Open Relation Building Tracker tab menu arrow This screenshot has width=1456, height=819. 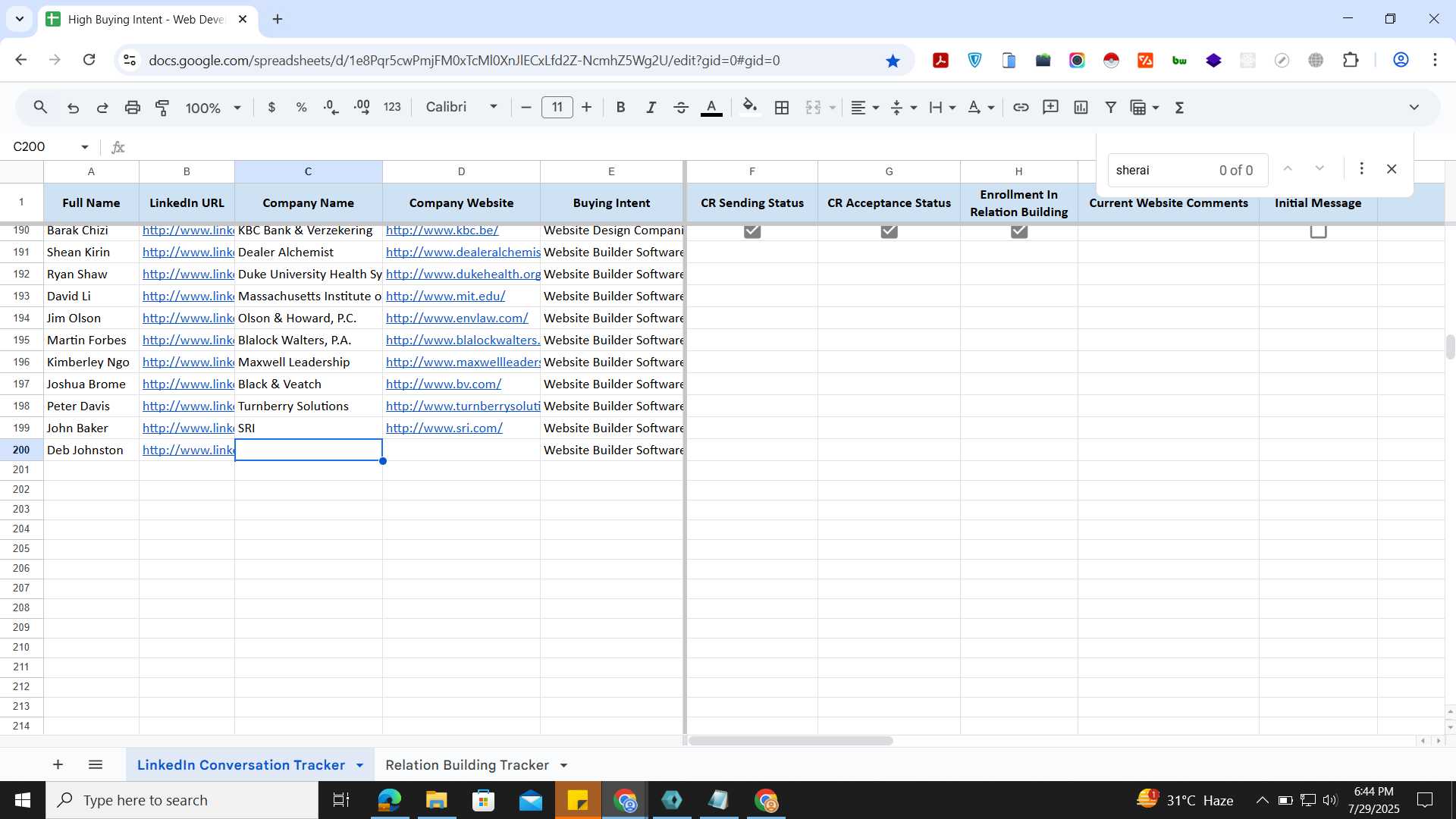coord(563,766)
